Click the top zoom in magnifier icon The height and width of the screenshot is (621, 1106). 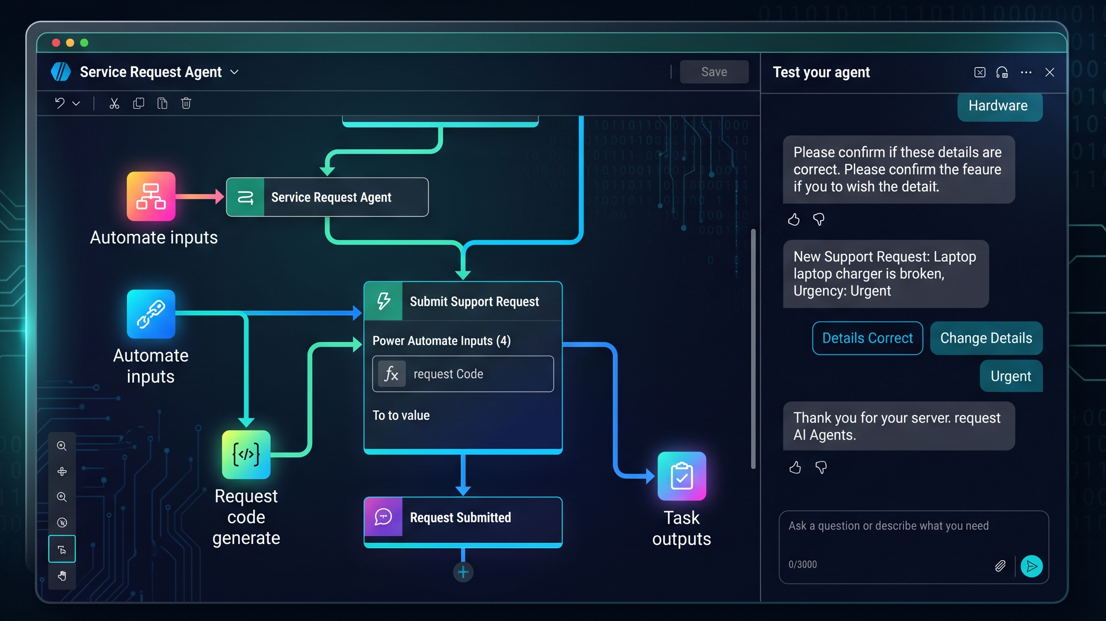coord(62,446)
